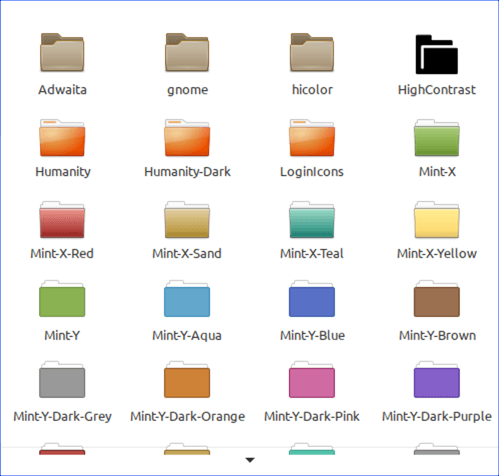Click the 'Mint-X-Yellow' label text
The image size is (499, 476).
pyautogui.click(x=437, y=254)
